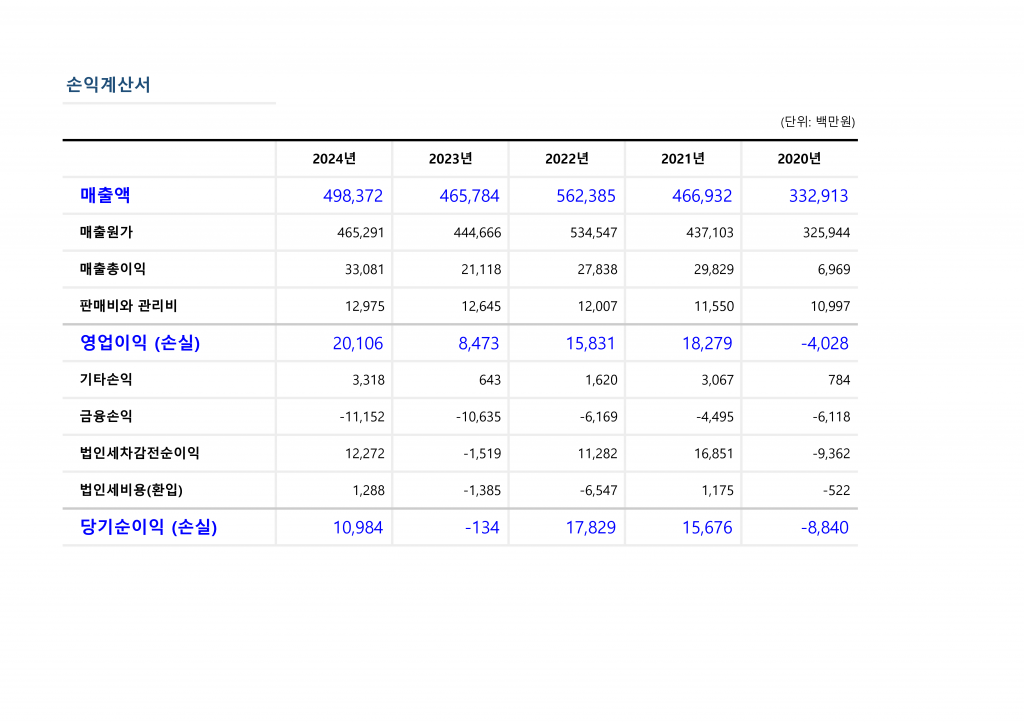Screen dimensions: 1024x725
Task: Select the 매출원가 row label
Action: 106,232
